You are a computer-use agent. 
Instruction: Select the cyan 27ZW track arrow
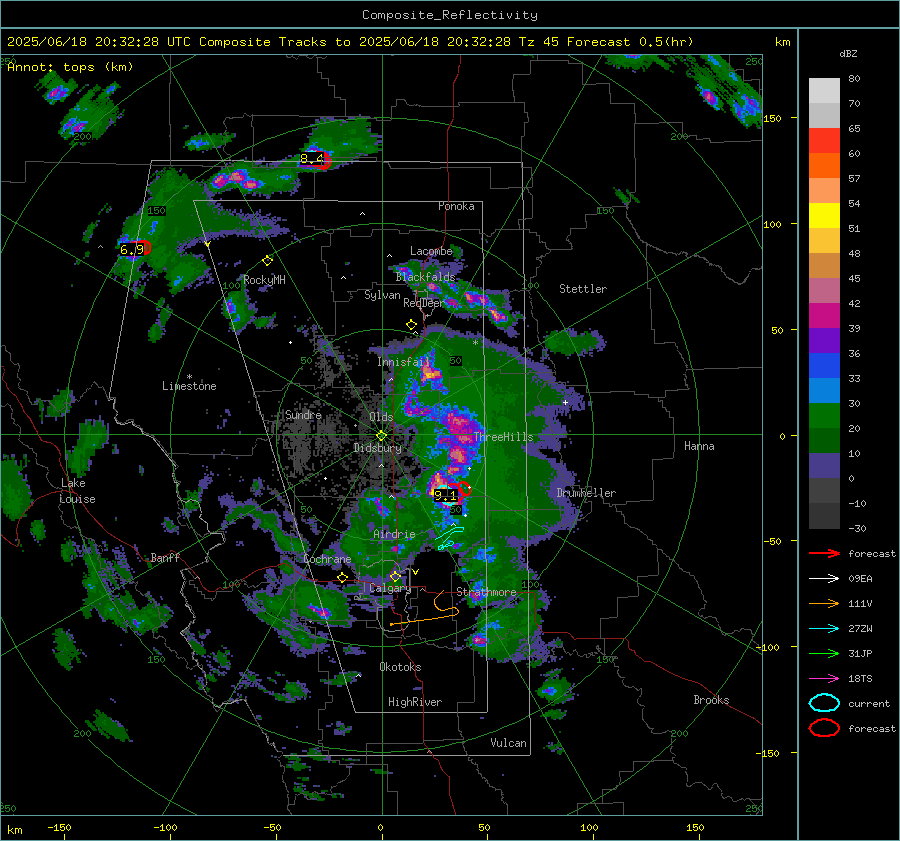pos(824,629)
